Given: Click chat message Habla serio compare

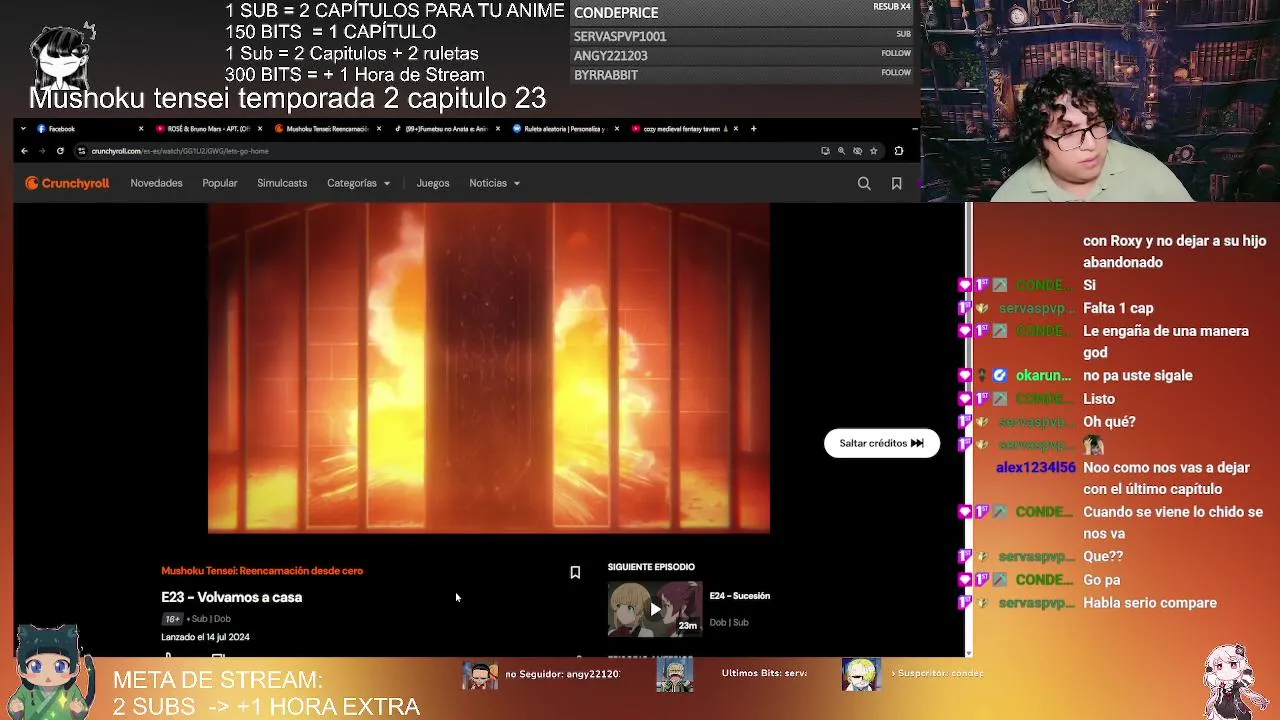Looking at the screenshot, I should 1150,603.
